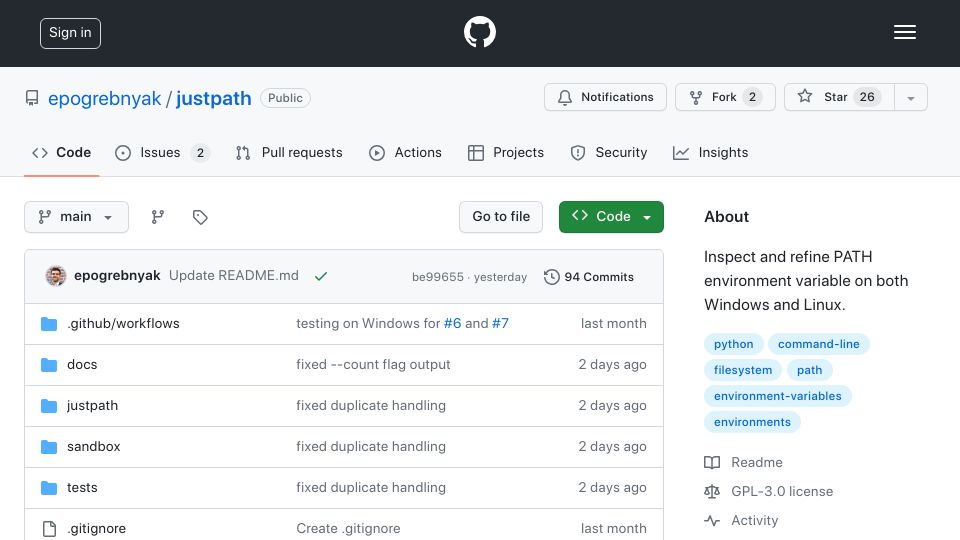This screenshot has width=960, height=540.
Task: Click the bell icon in Notifications
Action: tap(564, 97)
